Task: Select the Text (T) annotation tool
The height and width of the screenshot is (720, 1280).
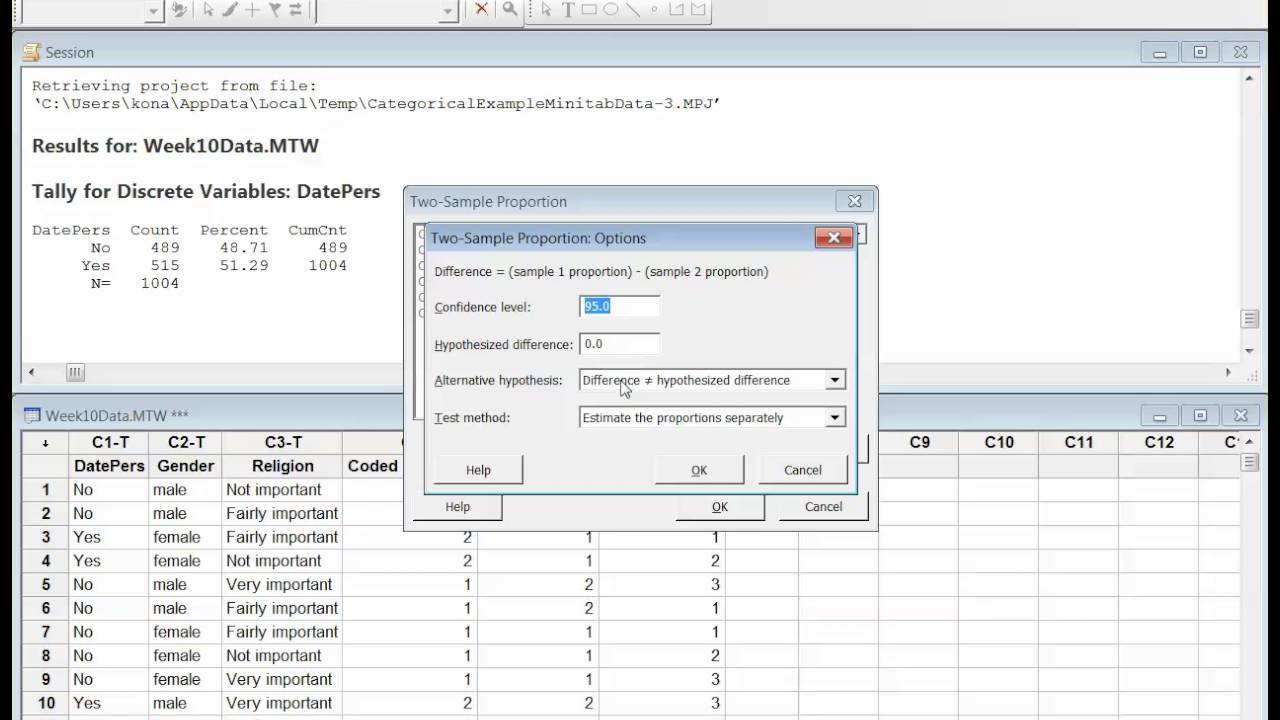Action: (x=568, y=9)
